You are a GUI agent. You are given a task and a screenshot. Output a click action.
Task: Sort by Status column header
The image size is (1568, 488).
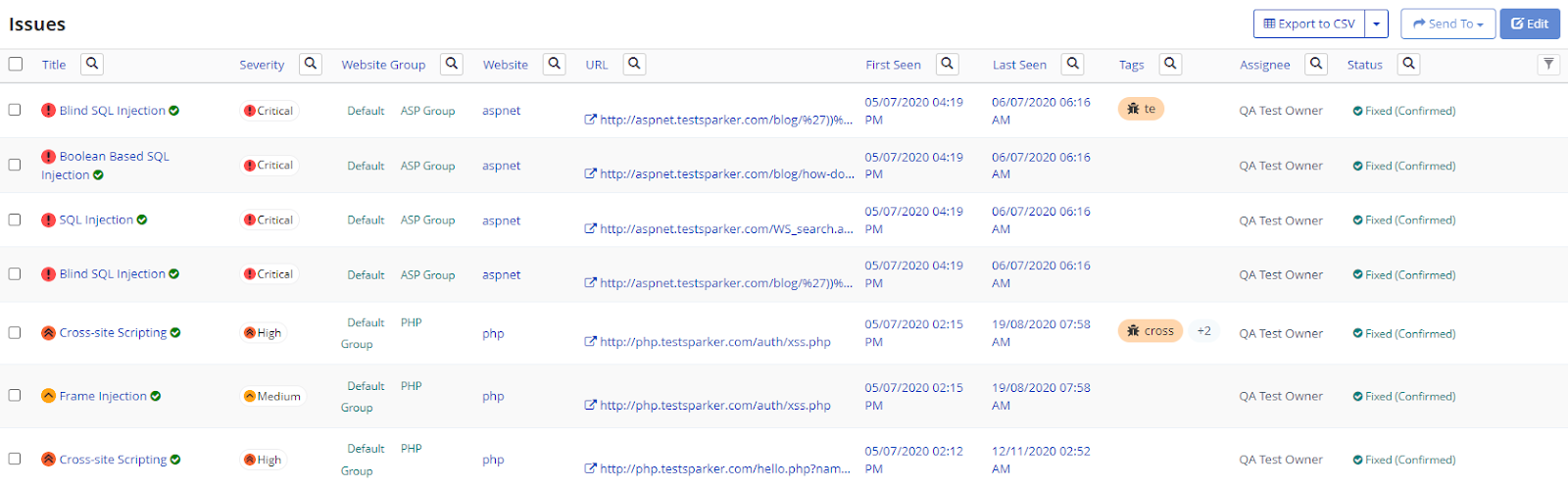1364,65
